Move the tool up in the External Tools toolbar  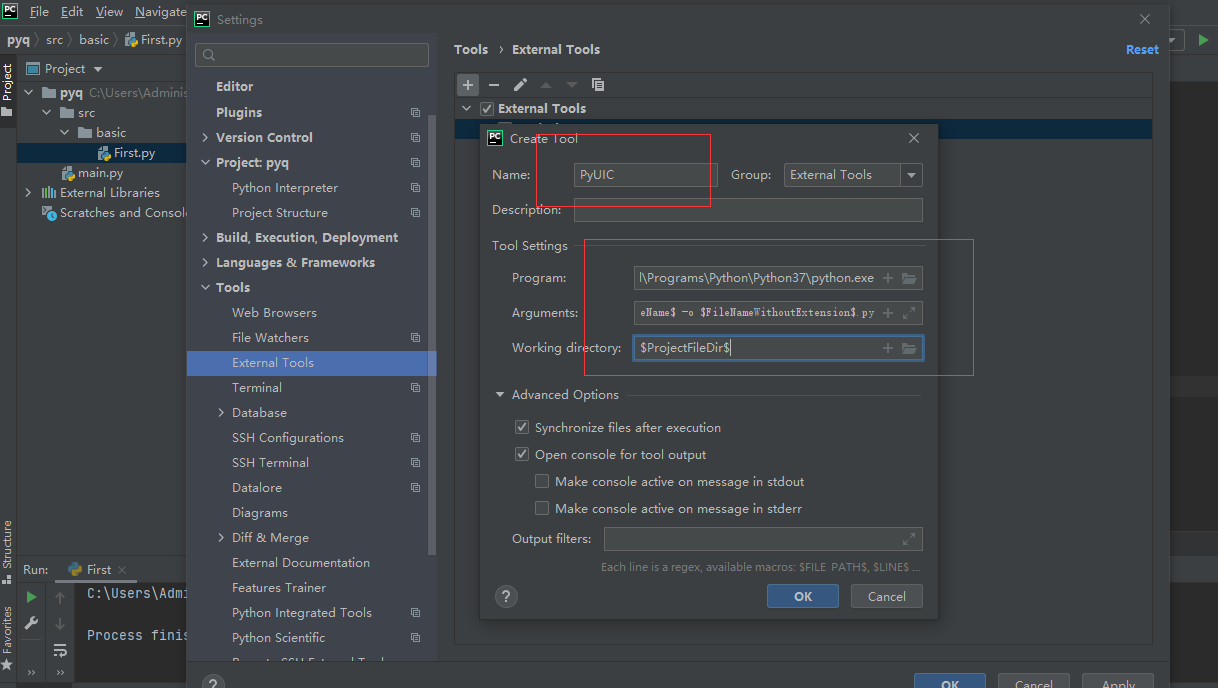pyautogui.click(x=546, y=85)
